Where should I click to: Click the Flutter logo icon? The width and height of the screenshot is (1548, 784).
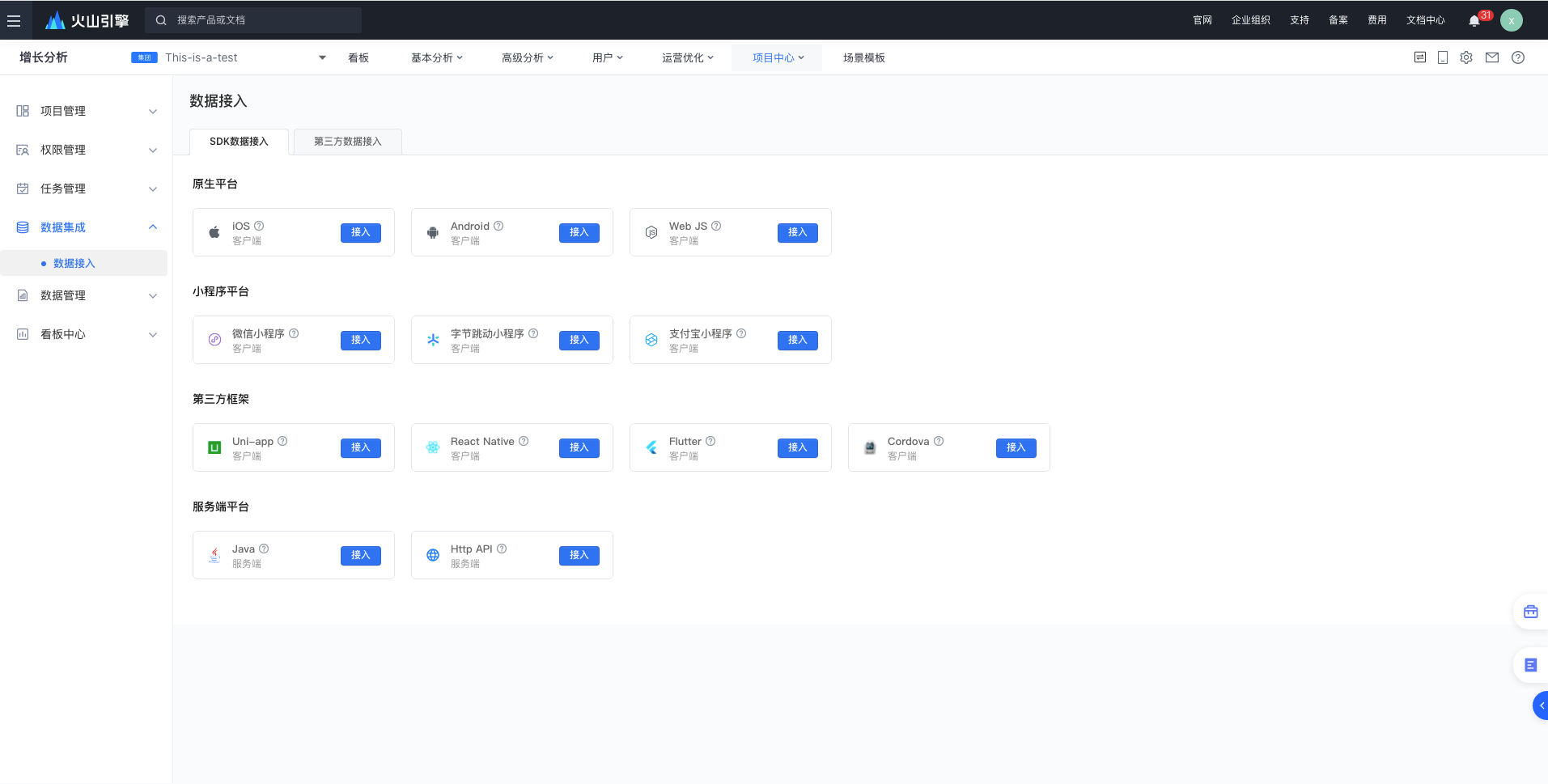(651, 447)
